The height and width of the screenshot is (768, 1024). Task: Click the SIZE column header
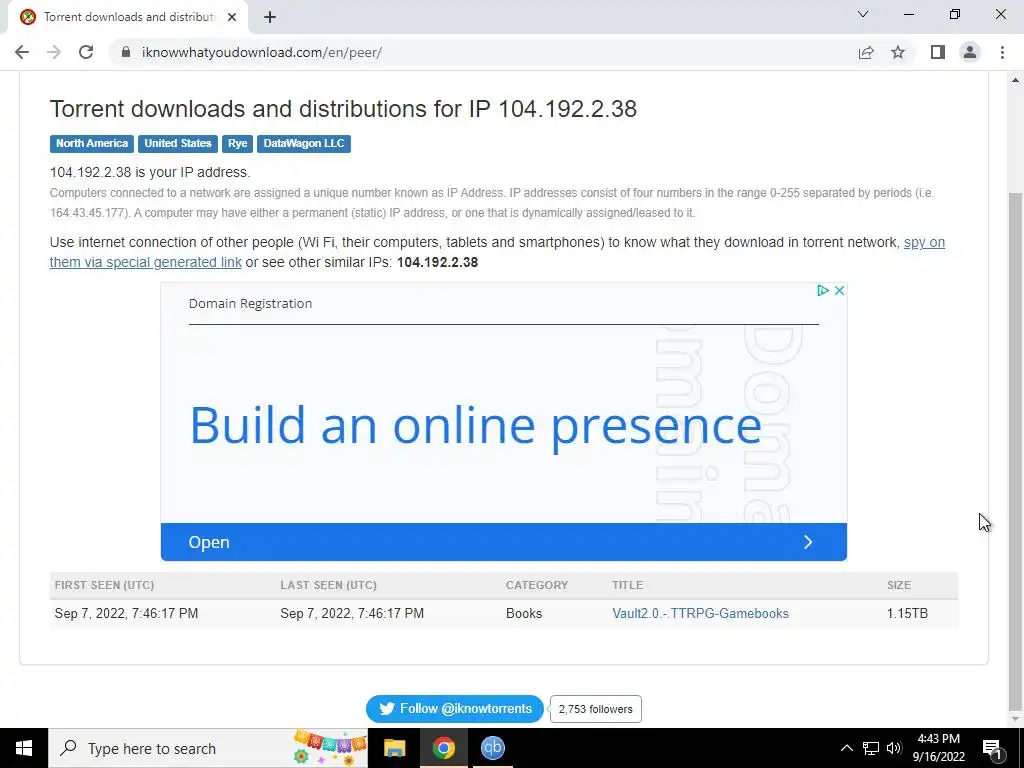899,585
